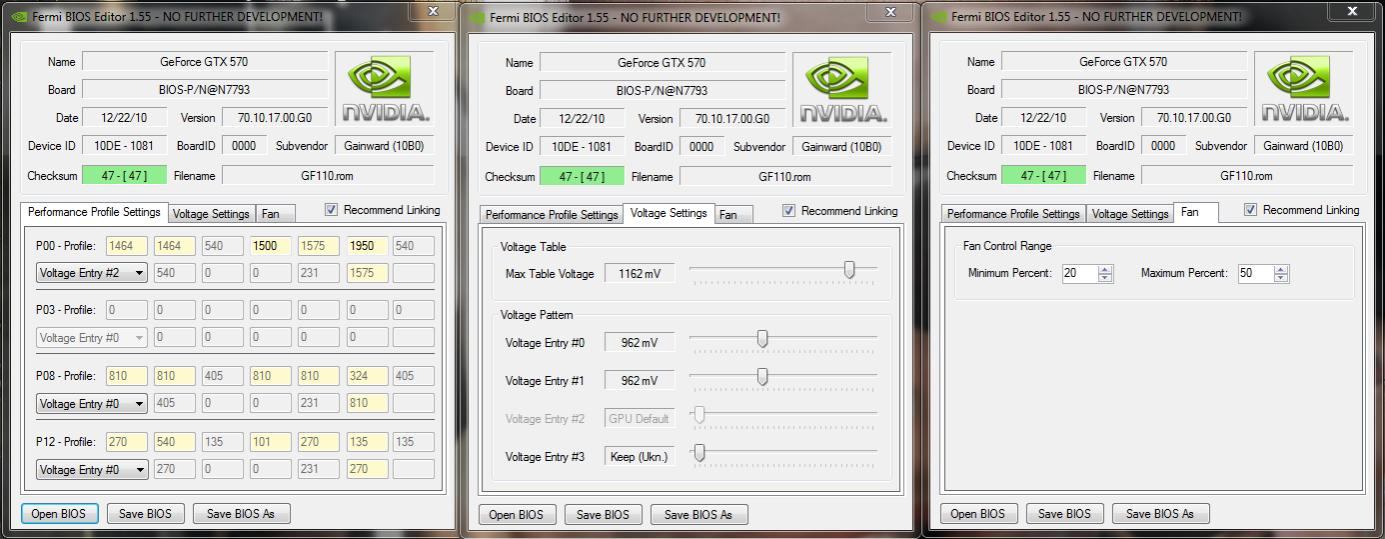Click Save BIOS in the right window
Image resolution: width=1385 pixels, height=539 pixels.
[1064, 514]
